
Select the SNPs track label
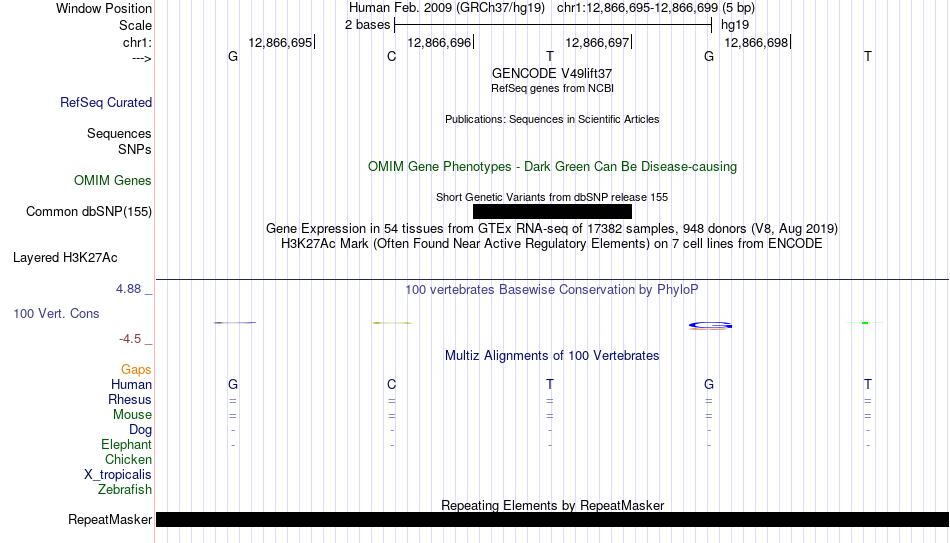[x=135, y=149]
